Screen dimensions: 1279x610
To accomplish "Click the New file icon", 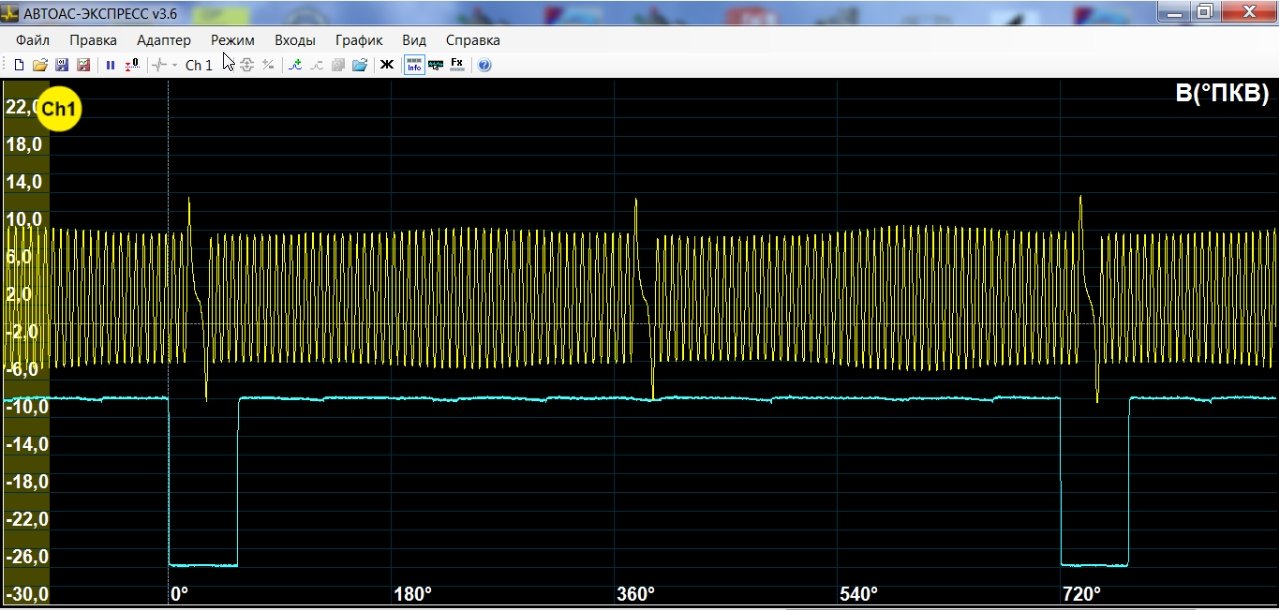I will click(x=19, y=65).
